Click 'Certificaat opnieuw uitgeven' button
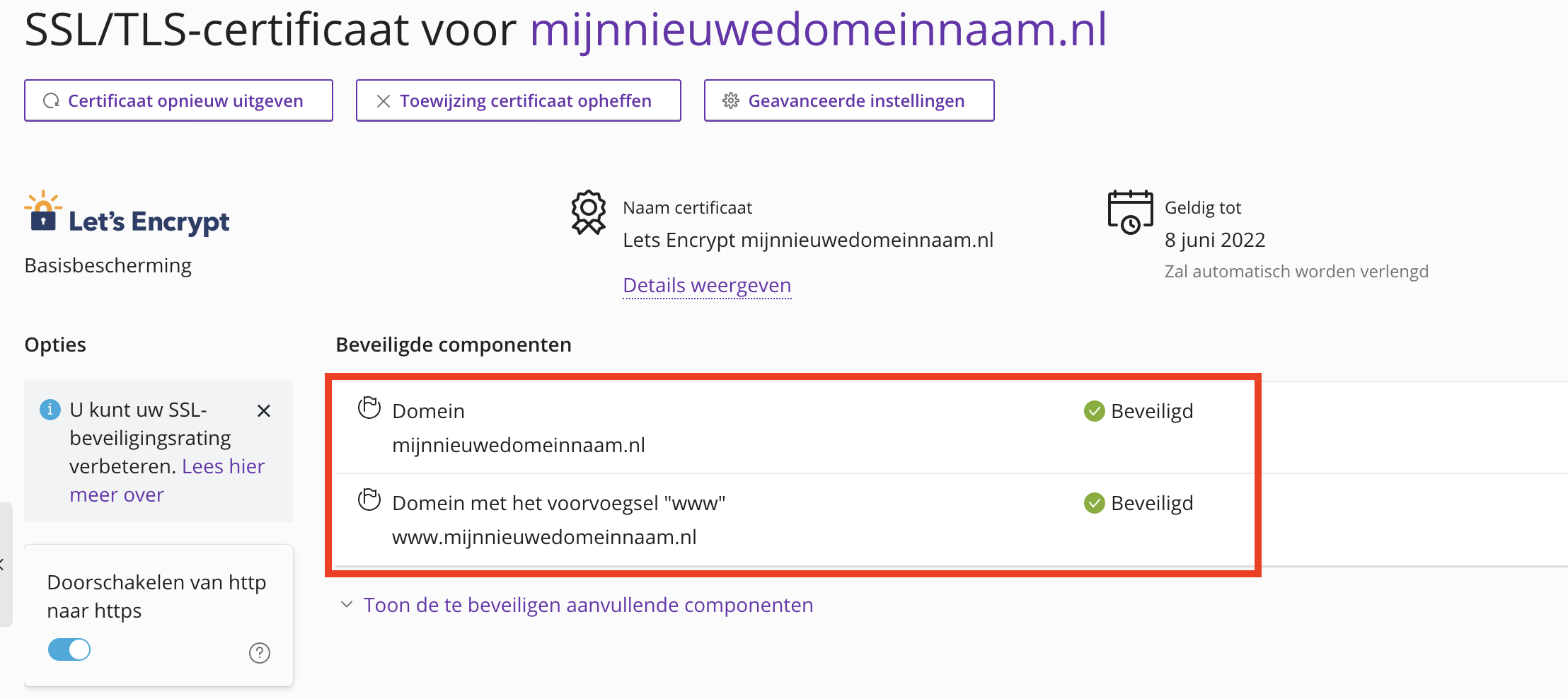1568x699 pixels. click(178, 101)
